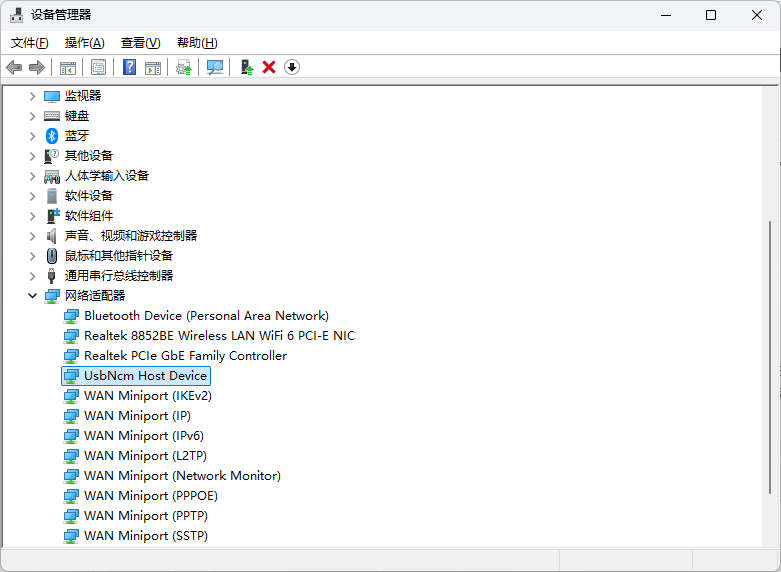Disable the device using the down-arrow circle icon

pos(292,67)
